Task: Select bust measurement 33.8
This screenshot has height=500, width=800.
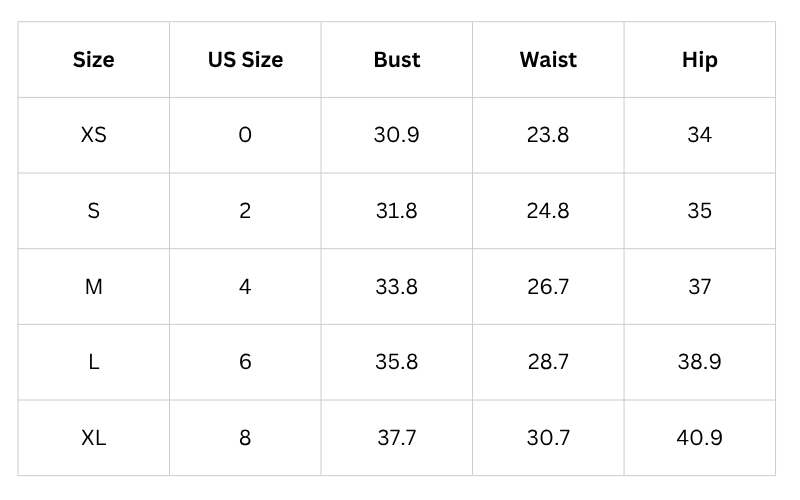Action: click(x=396, y=287)
